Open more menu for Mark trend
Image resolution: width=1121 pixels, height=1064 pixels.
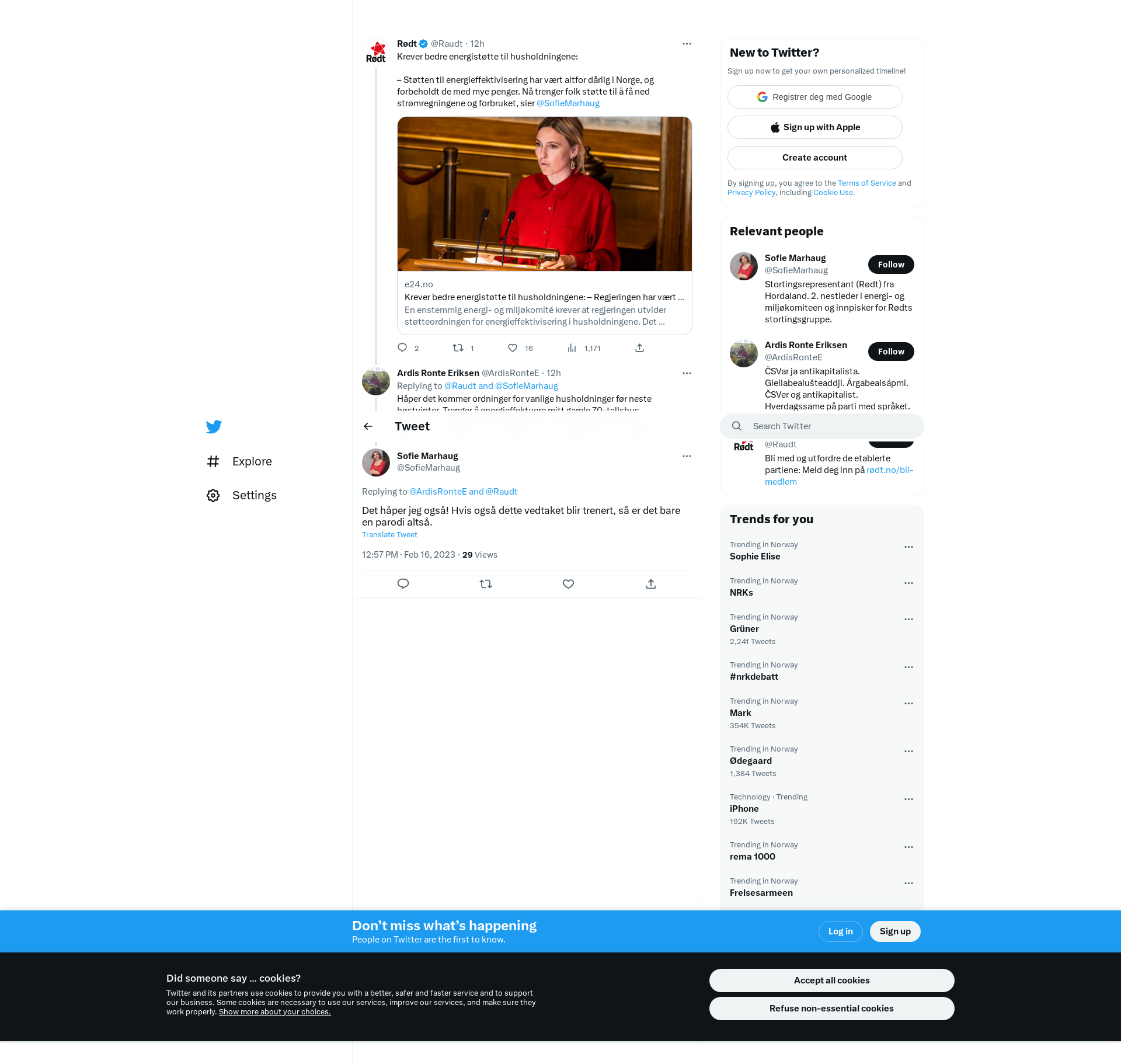tap(908, 704)
